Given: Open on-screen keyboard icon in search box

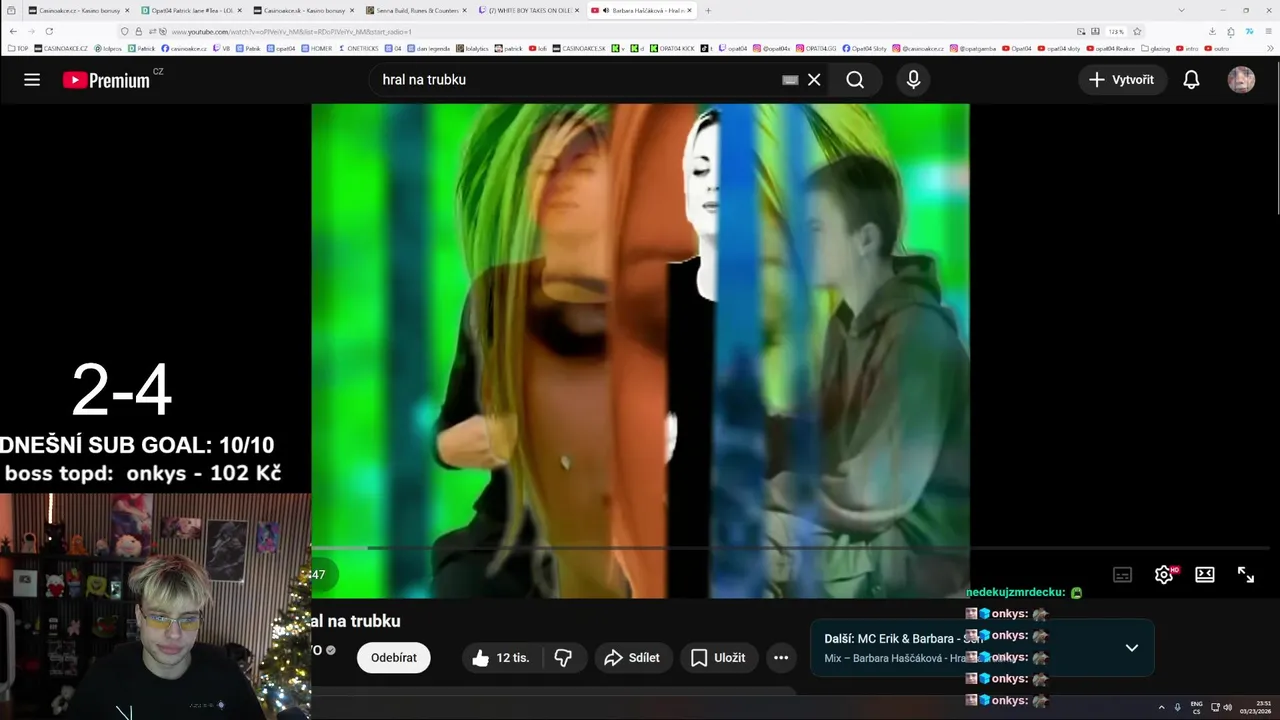Looking at the screenshot, I should pyautogui.click(x=790, y=80).
